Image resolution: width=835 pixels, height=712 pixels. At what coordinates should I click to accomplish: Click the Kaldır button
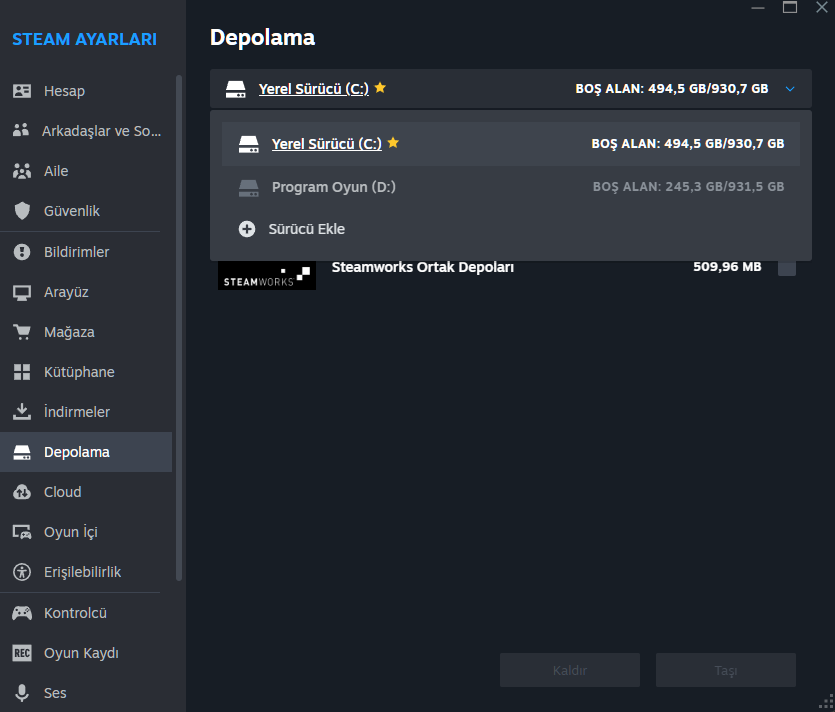point(570,670)
